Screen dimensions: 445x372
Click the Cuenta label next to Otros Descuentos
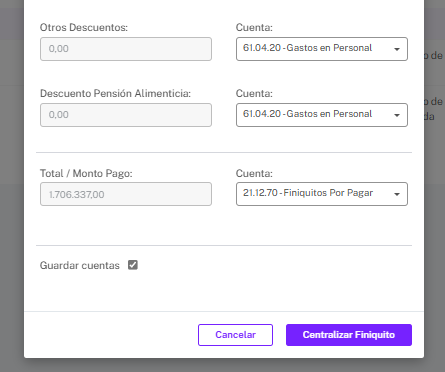[254, 27]
